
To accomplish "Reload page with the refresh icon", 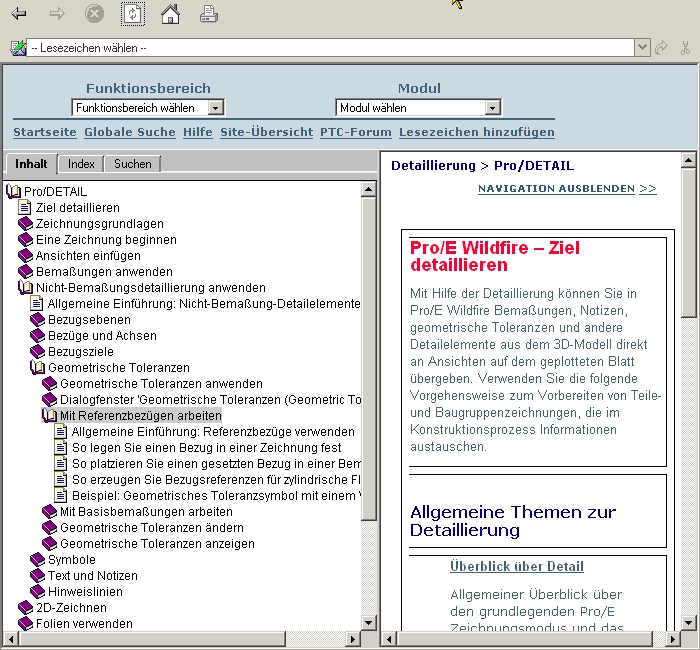I will coord(133,14).
